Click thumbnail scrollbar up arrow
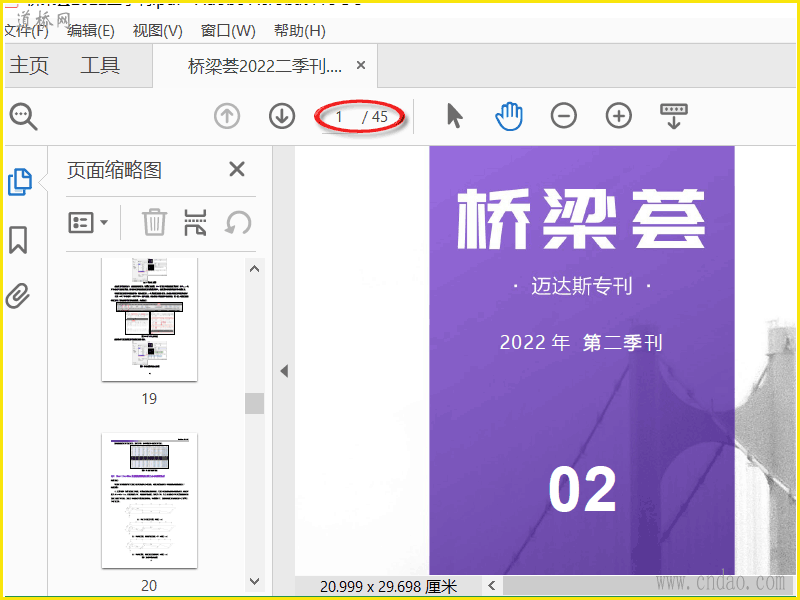 [x=255, y=268]
